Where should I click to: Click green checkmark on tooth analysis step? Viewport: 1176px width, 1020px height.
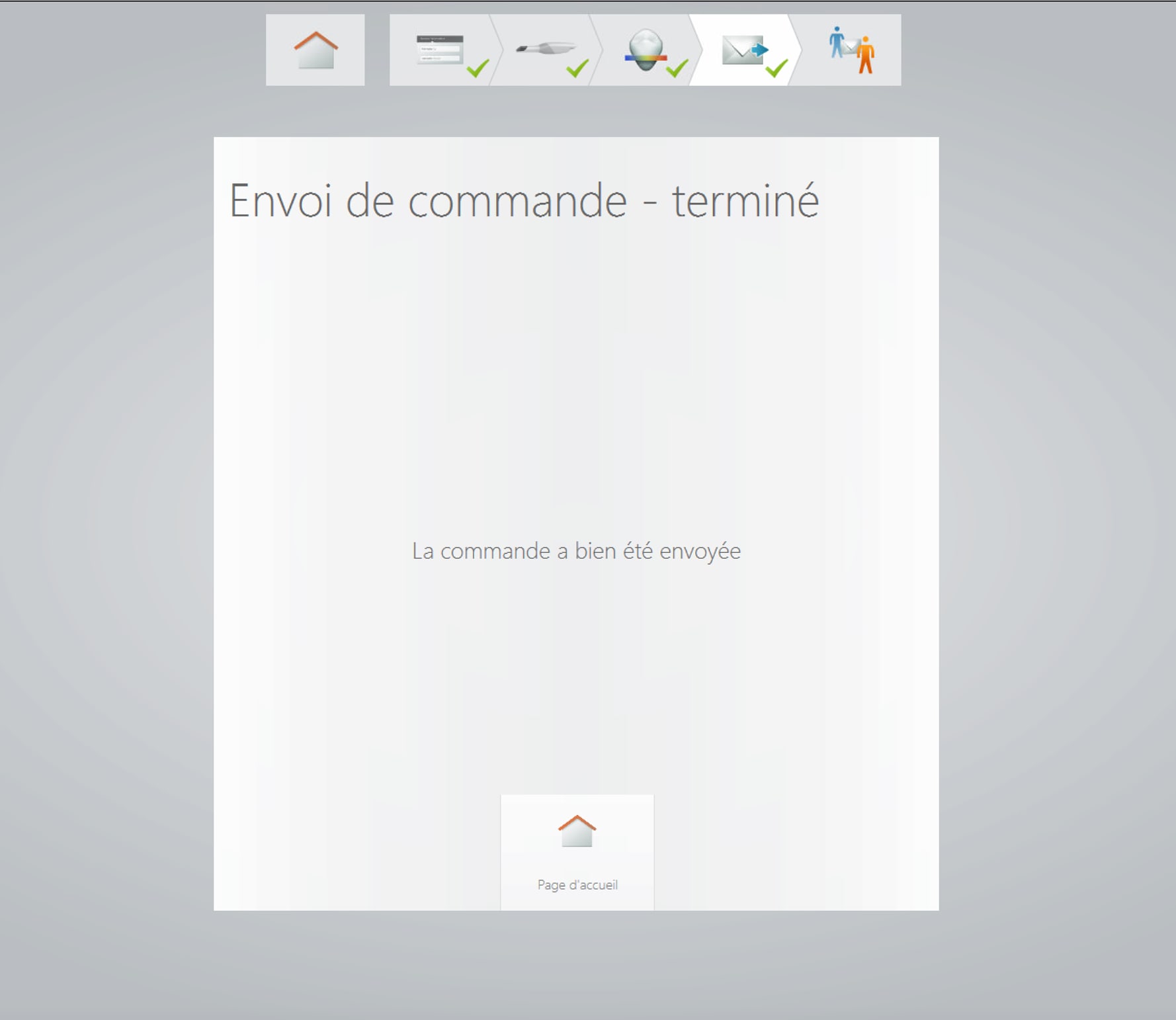[x=677, y=67]
